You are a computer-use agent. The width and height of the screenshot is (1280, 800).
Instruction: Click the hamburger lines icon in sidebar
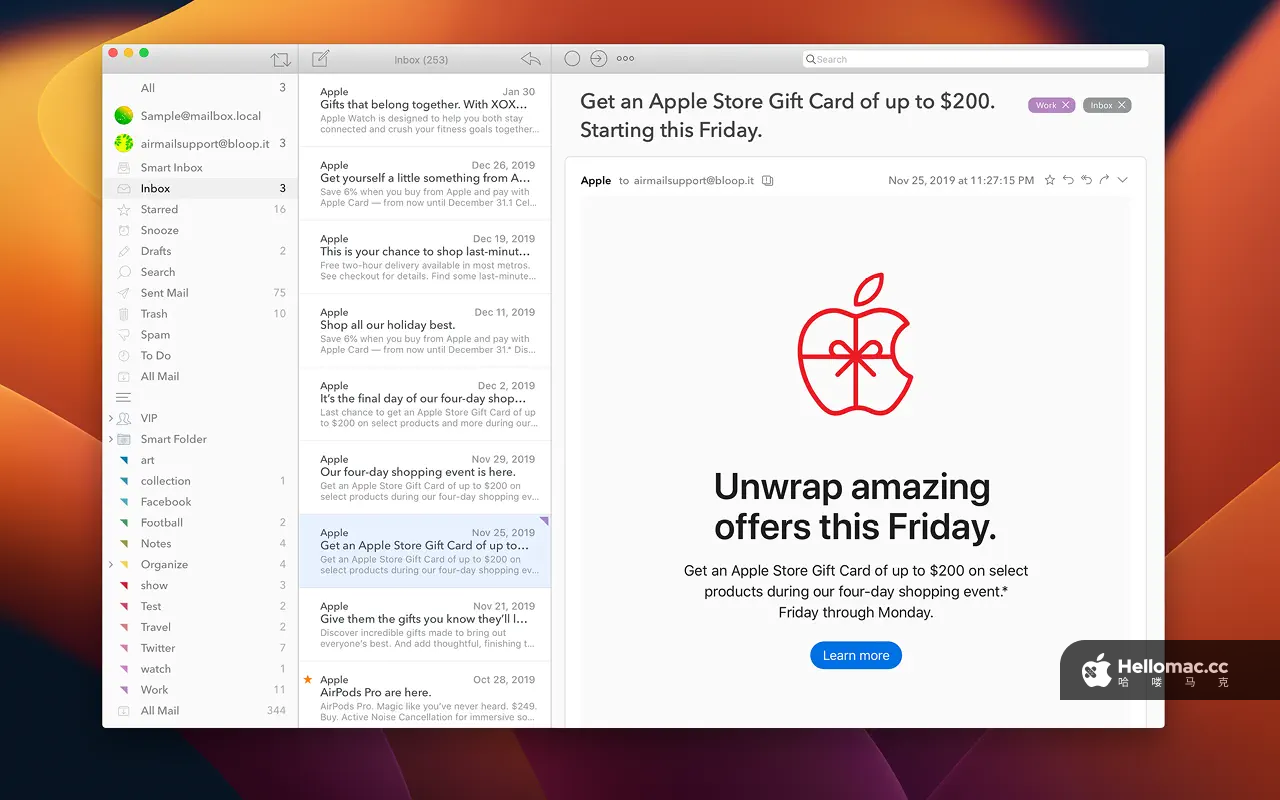(123, 397)
